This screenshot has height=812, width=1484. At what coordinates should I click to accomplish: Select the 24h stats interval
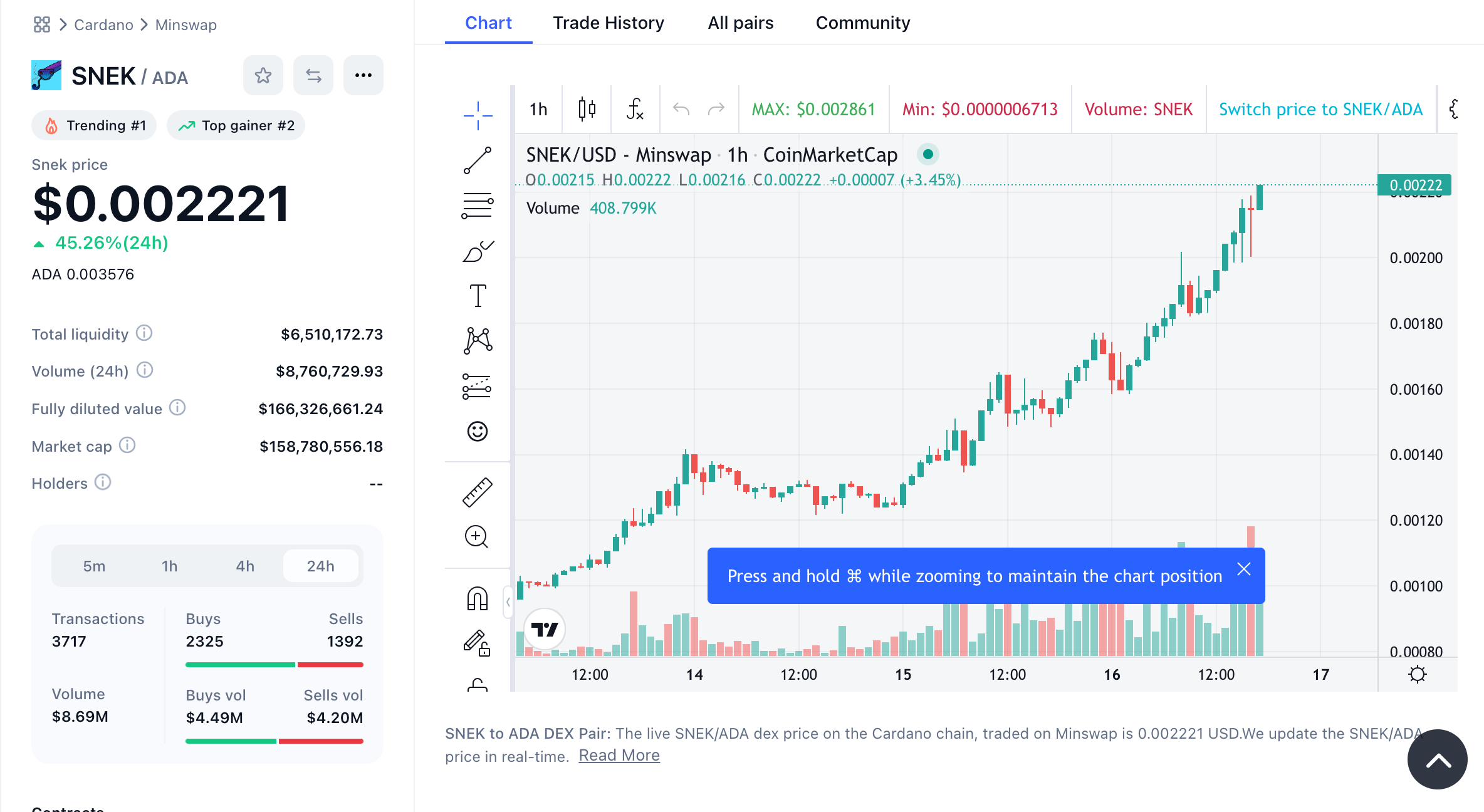click(x=320, y=566)
